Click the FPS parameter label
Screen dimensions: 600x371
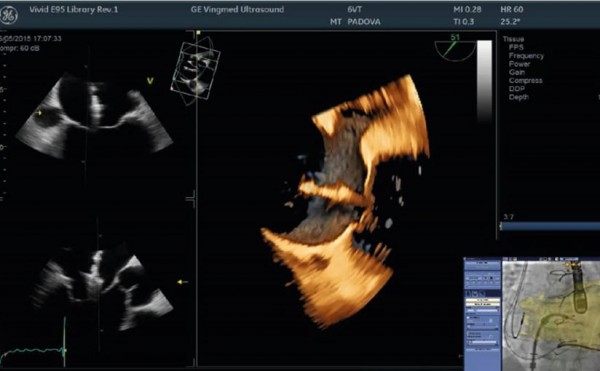click(516, 47)
